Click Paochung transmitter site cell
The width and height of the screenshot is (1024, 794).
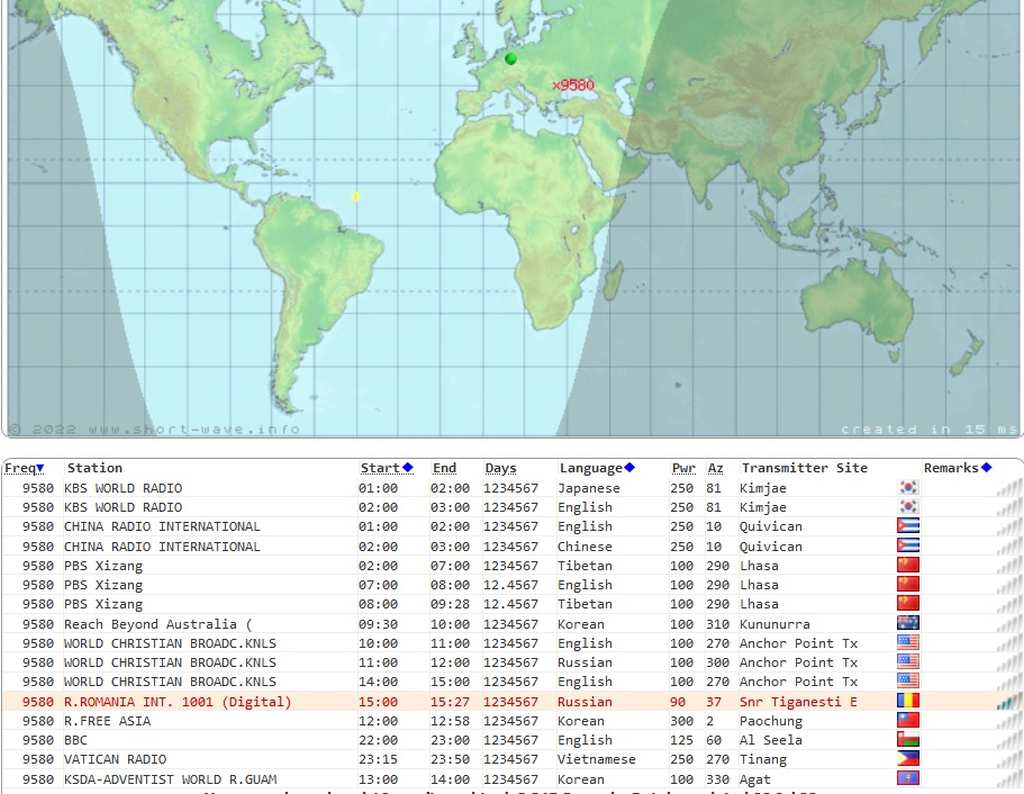pyautogui.click(x=771, y=722)
